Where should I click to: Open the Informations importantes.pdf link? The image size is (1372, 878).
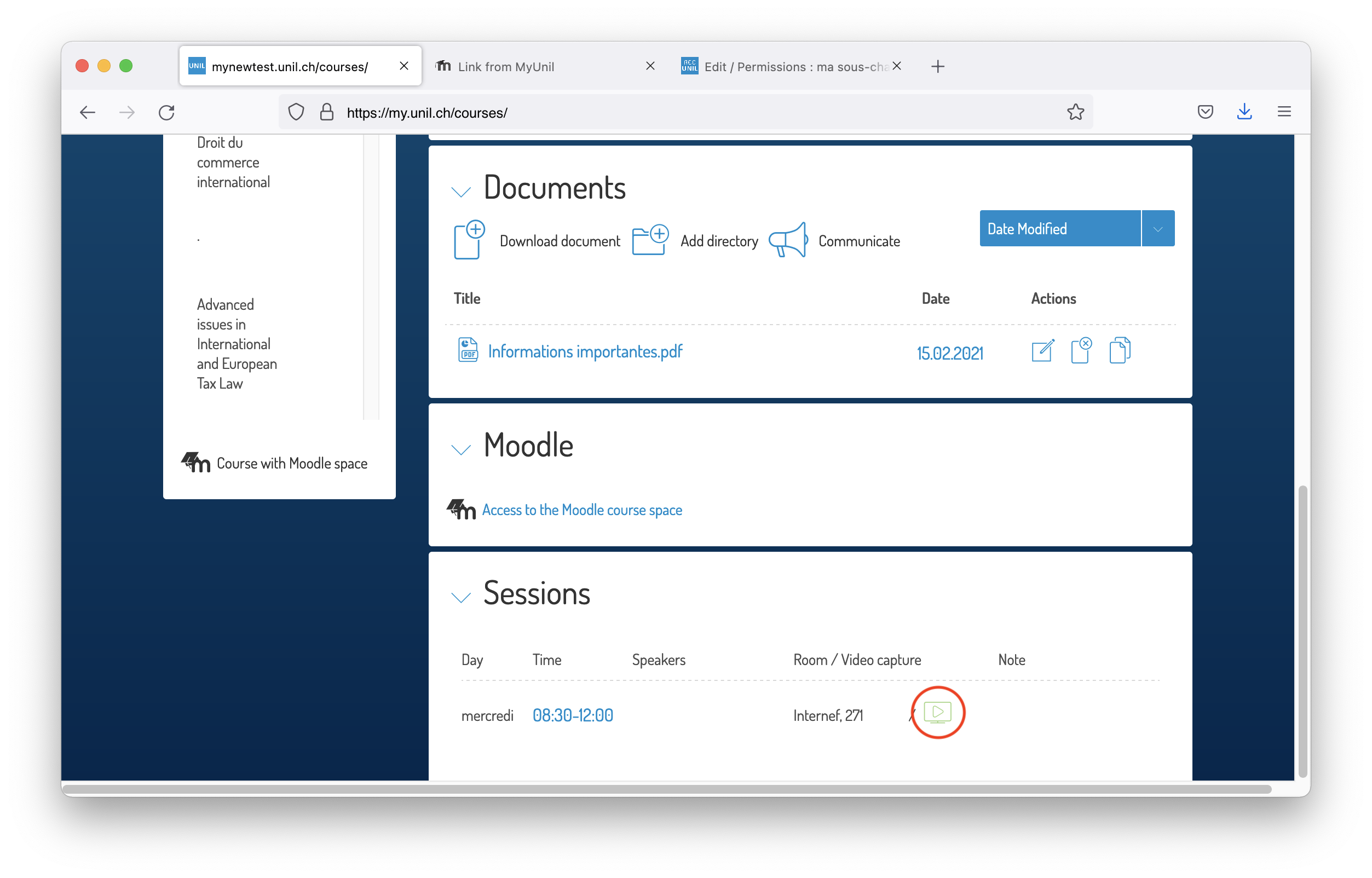click(585, 352)
